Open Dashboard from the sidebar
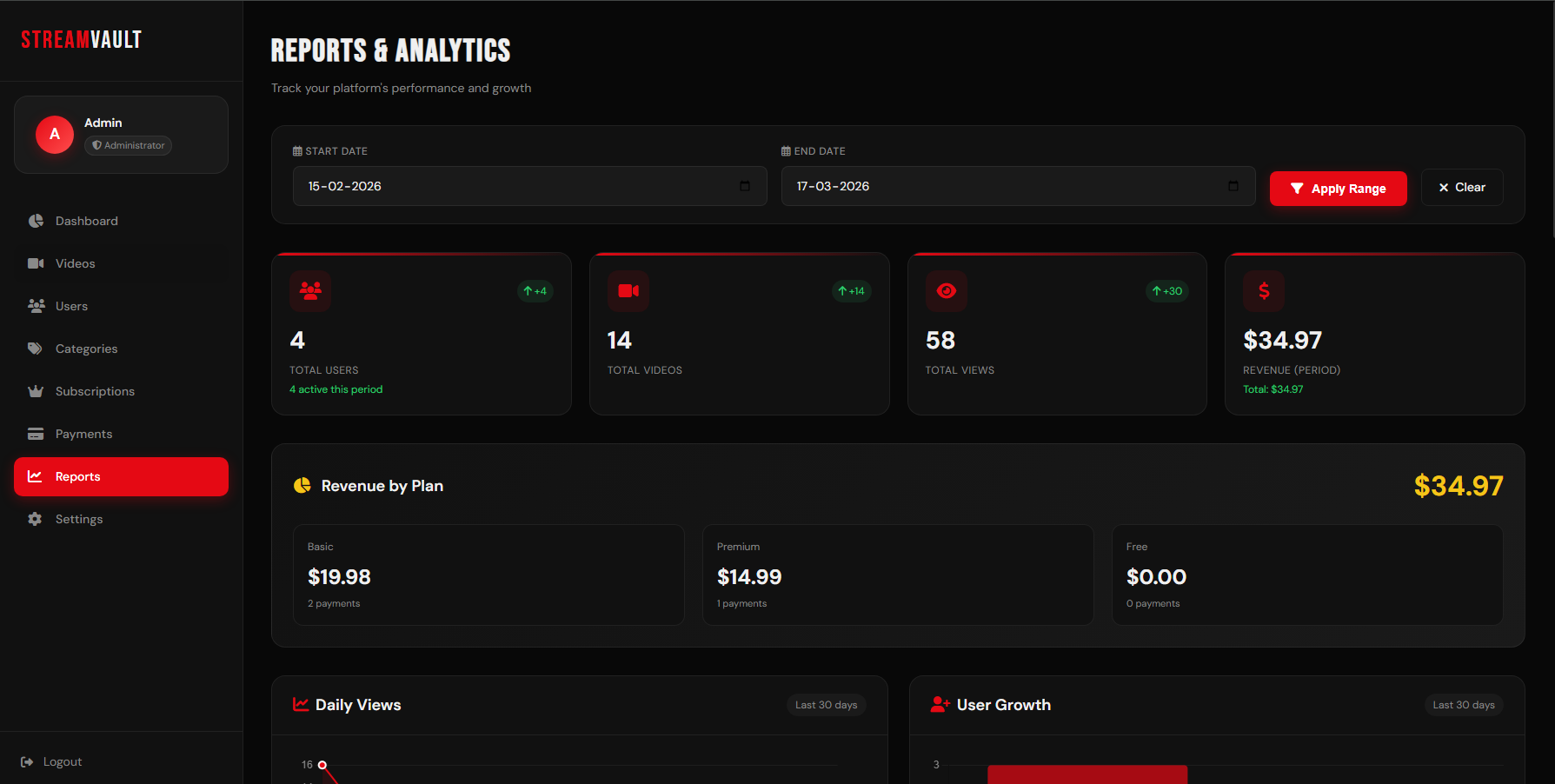1555x784 pixels. point(86,221)
